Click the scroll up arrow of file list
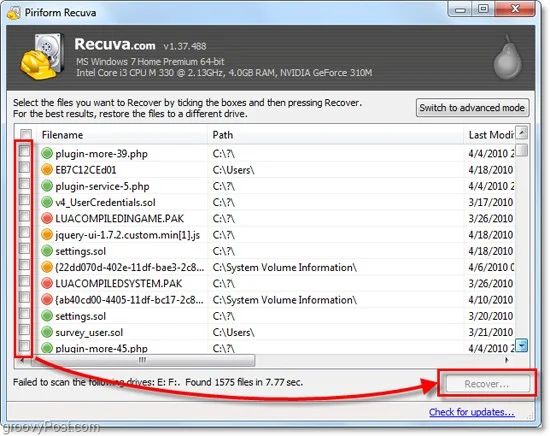 tap(522, 133)
